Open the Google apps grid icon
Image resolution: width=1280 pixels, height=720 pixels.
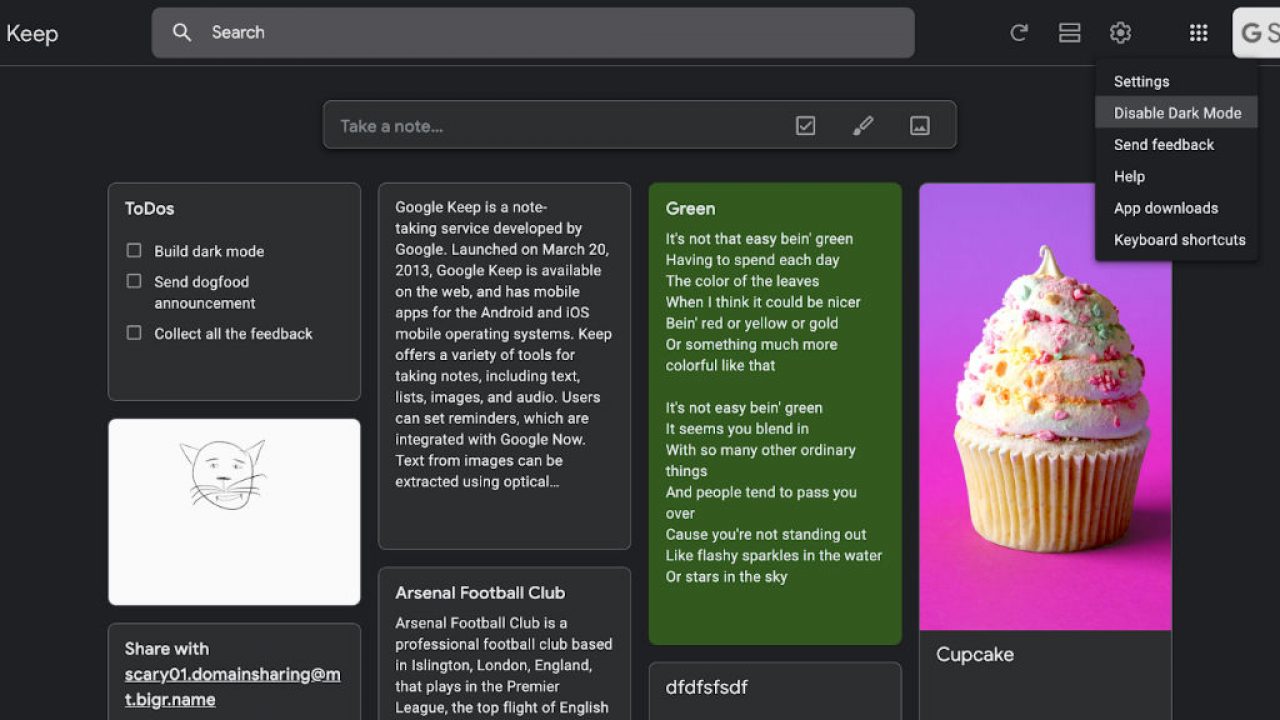[x=1198, y=33]
